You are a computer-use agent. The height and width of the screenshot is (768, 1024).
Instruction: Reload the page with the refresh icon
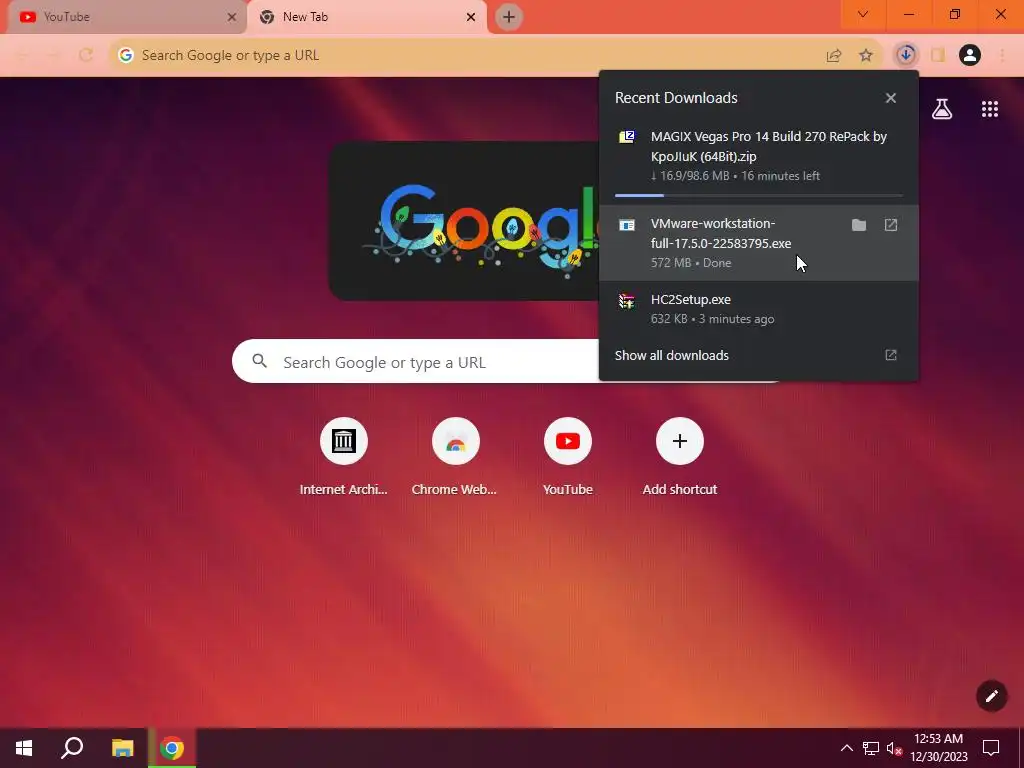tap(86, 56)
